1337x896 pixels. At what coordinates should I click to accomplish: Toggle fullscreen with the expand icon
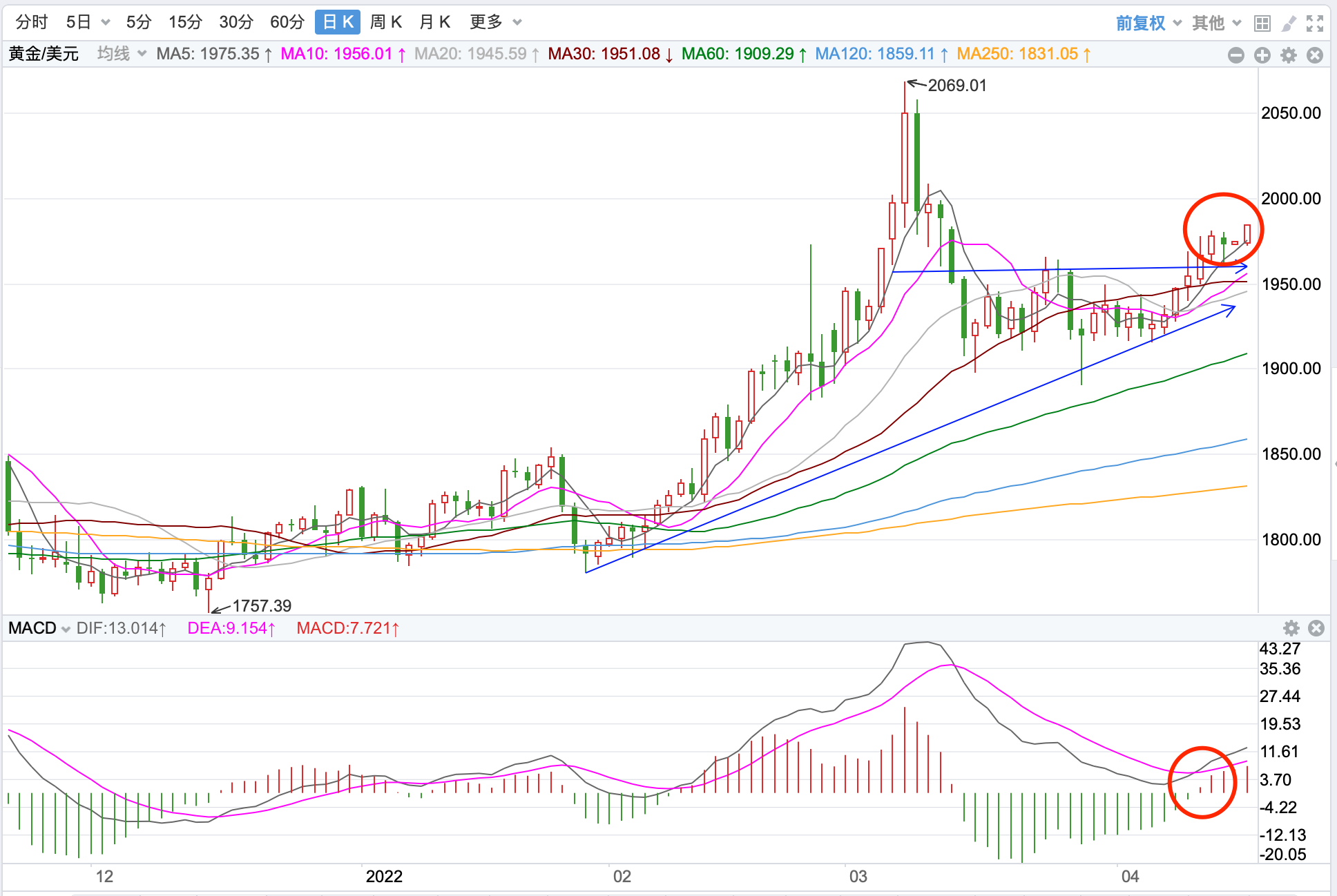1315,23
